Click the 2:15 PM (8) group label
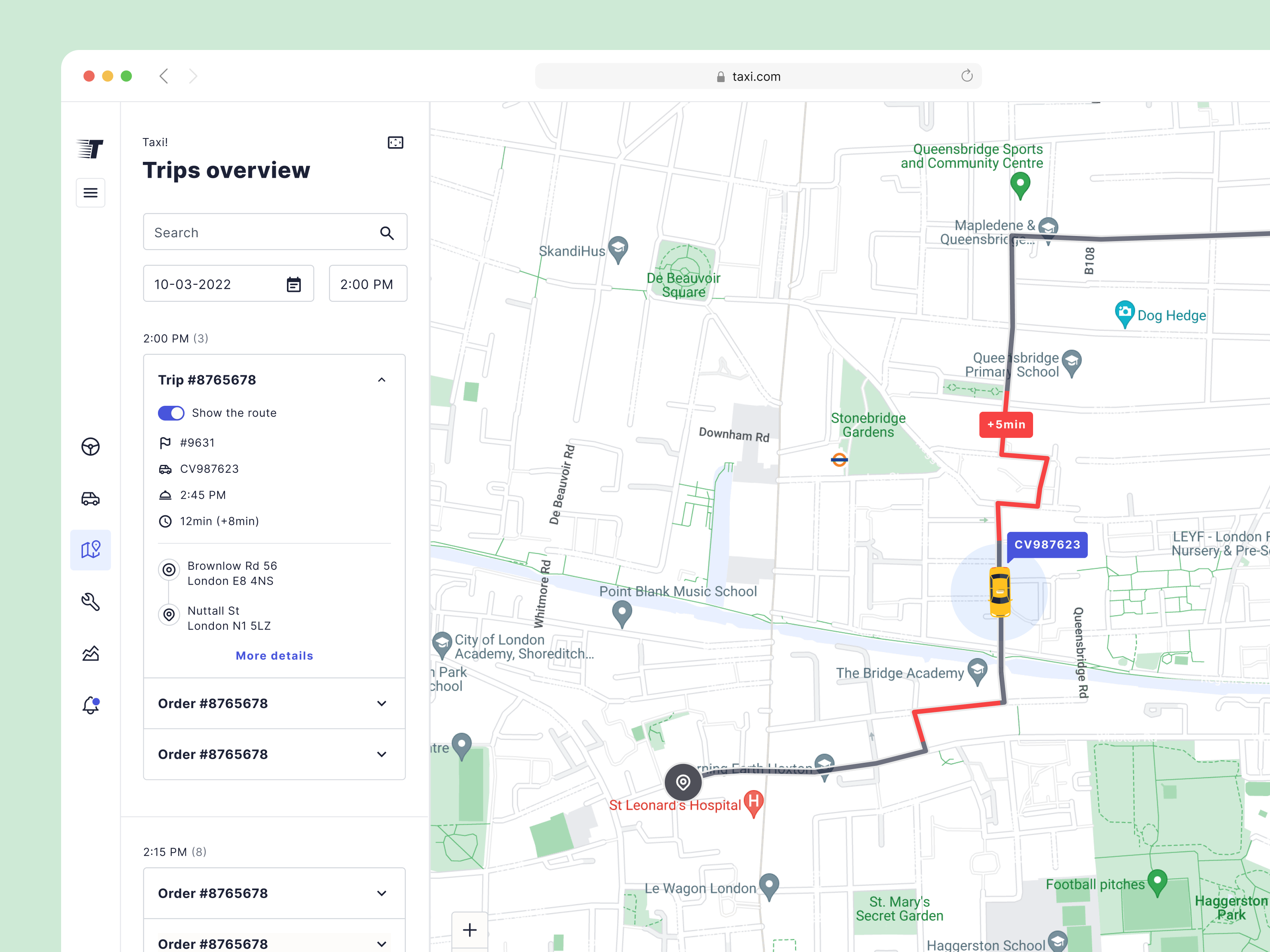The height and width of the screenshot is (952, 1270). point(175,852)
